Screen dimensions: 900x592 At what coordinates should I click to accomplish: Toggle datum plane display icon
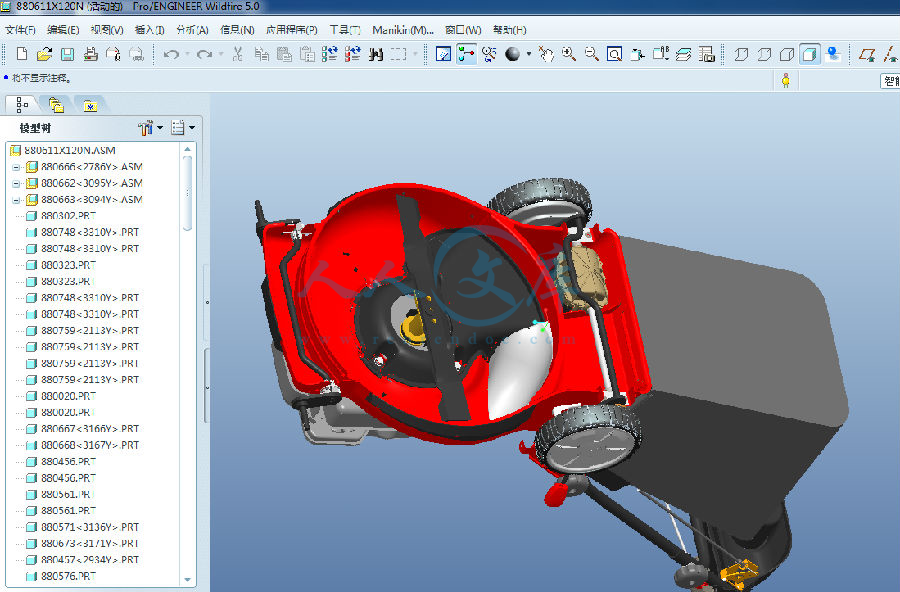(868, 54)
